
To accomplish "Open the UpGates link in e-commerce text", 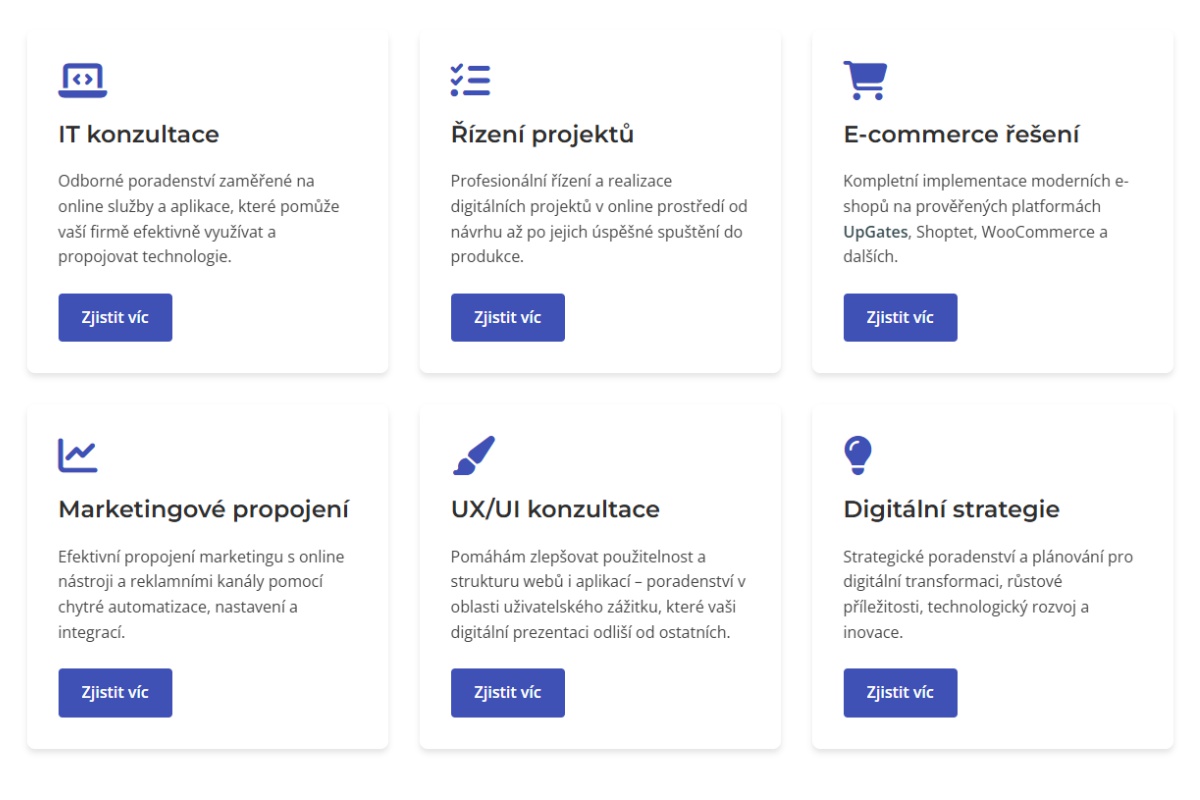I will coord(875,232).
